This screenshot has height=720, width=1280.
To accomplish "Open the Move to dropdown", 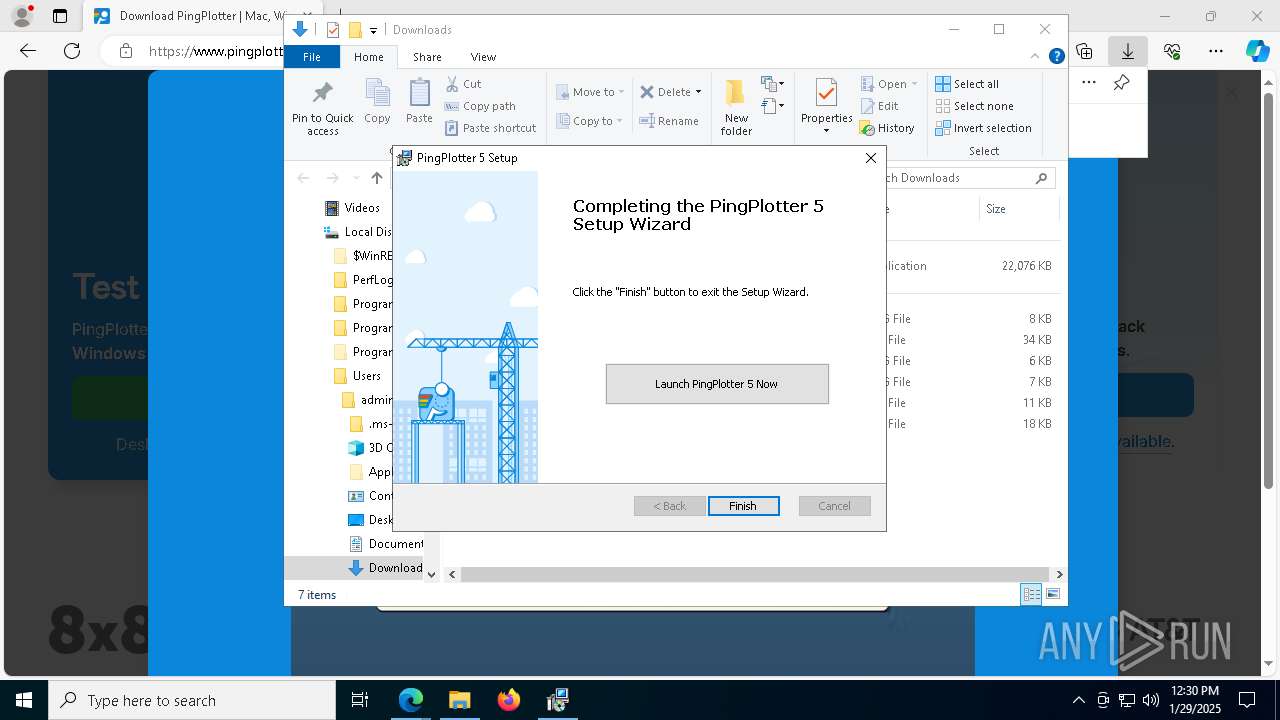I will click(590, 92).
